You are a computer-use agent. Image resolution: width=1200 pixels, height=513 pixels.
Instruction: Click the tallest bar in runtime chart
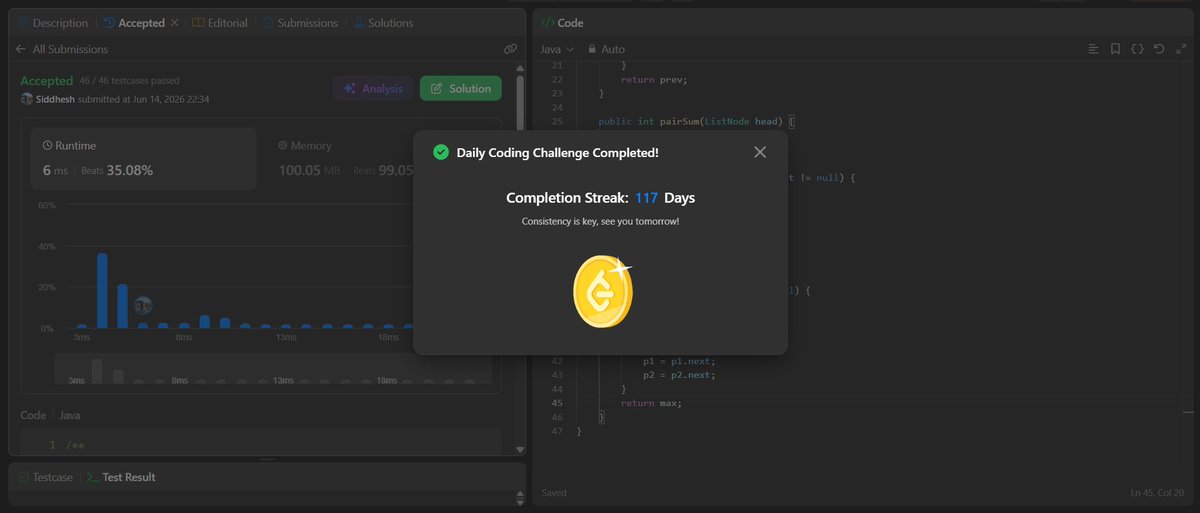(x=102, y=291)
